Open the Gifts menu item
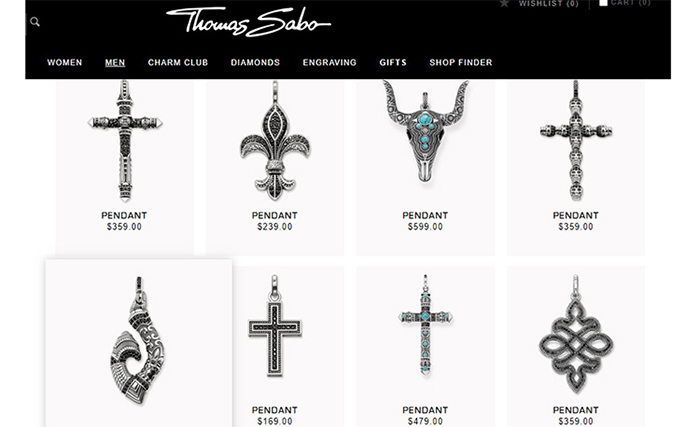Image resolution: width=700 pixels, height=427 pixels. point(393,63)
